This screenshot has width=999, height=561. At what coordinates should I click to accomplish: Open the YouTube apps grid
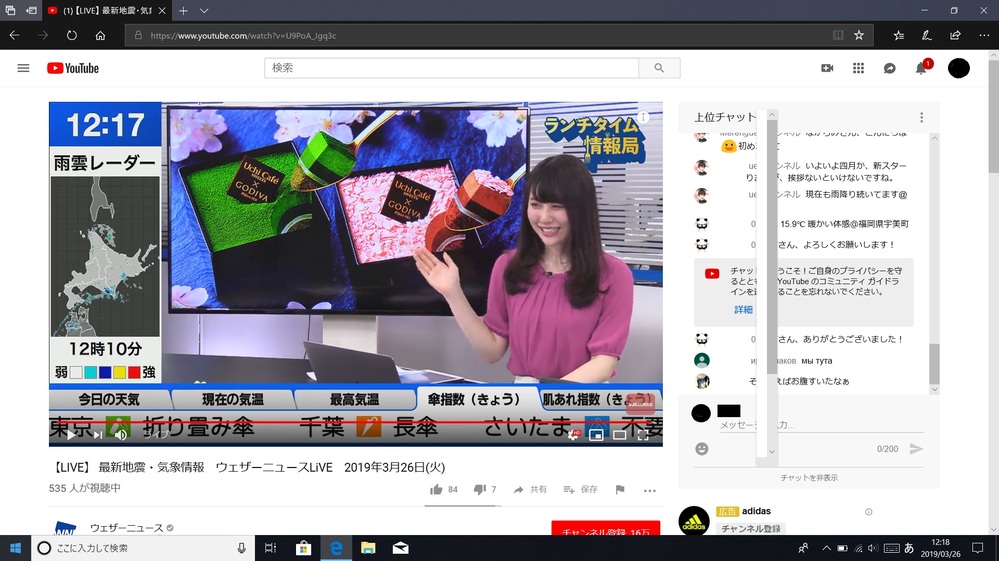pos(858,68)
